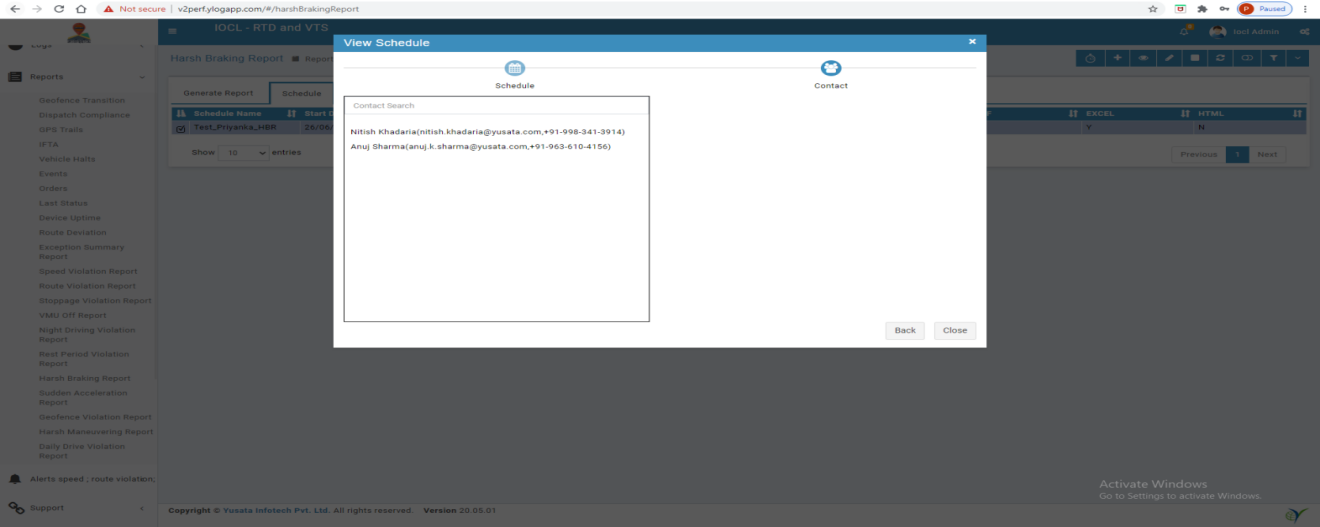Open the settings gears icon in header
This screenshot has height=527, width=1320.
[1304, 32]
